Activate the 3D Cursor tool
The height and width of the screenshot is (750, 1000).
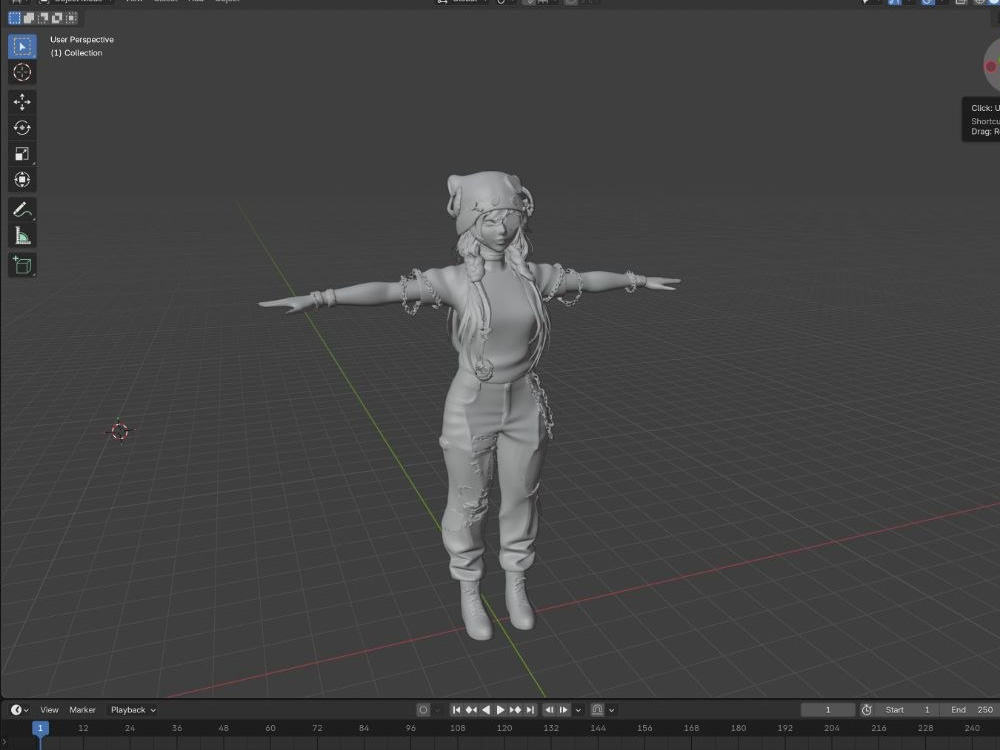pos(22,72)
